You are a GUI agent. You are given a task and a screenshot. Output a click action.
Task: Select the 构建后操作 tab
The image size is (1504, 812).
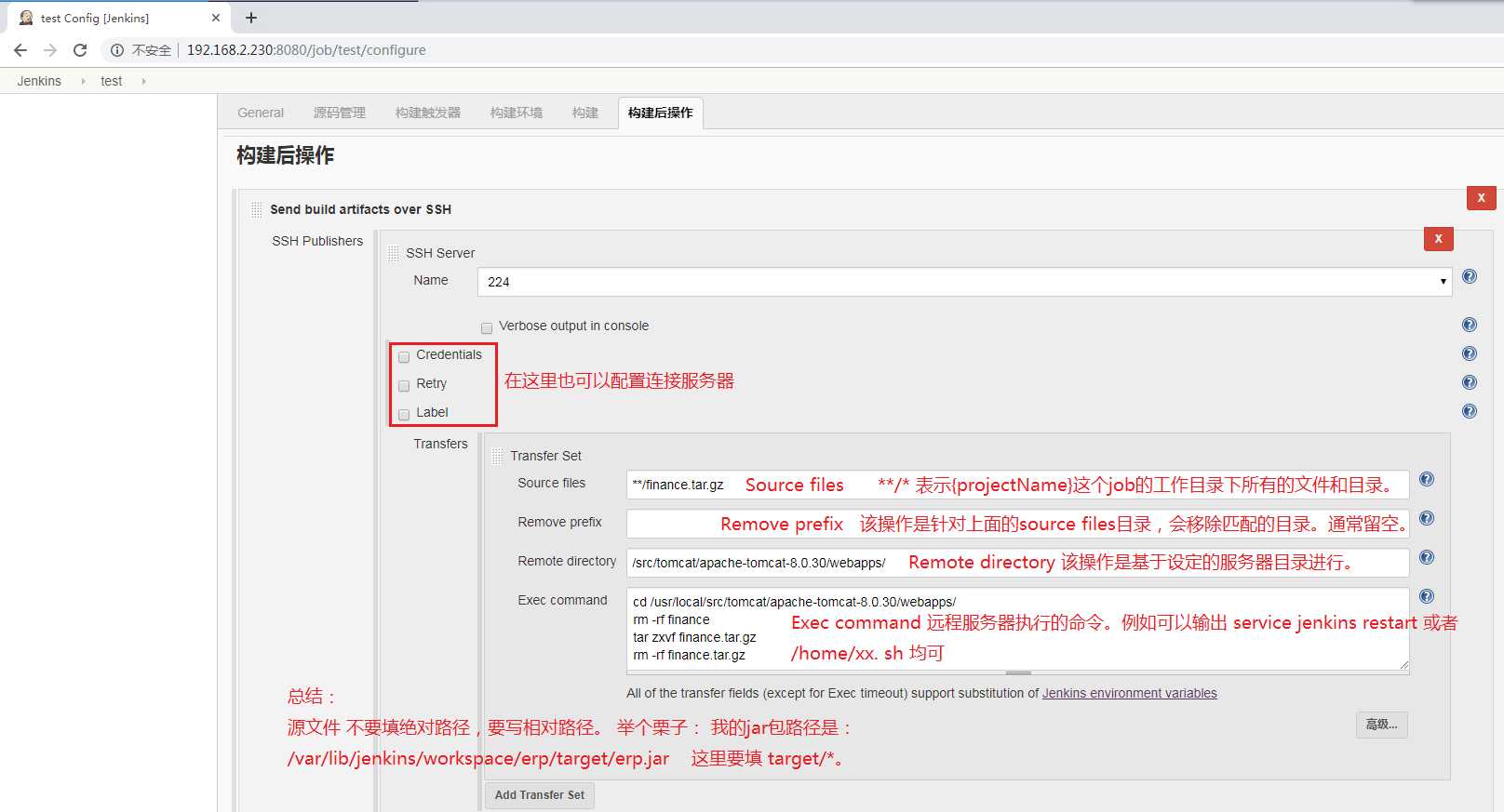pyautogui.click(x=661, y=113)
